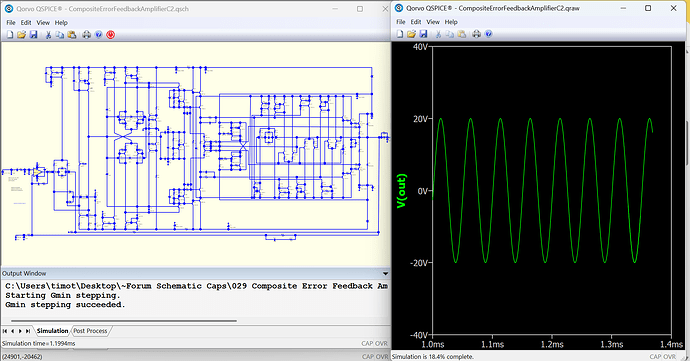The image size is (690, 361).
Task: Save the schematic with the floppy disk icon
Action: 33,35
